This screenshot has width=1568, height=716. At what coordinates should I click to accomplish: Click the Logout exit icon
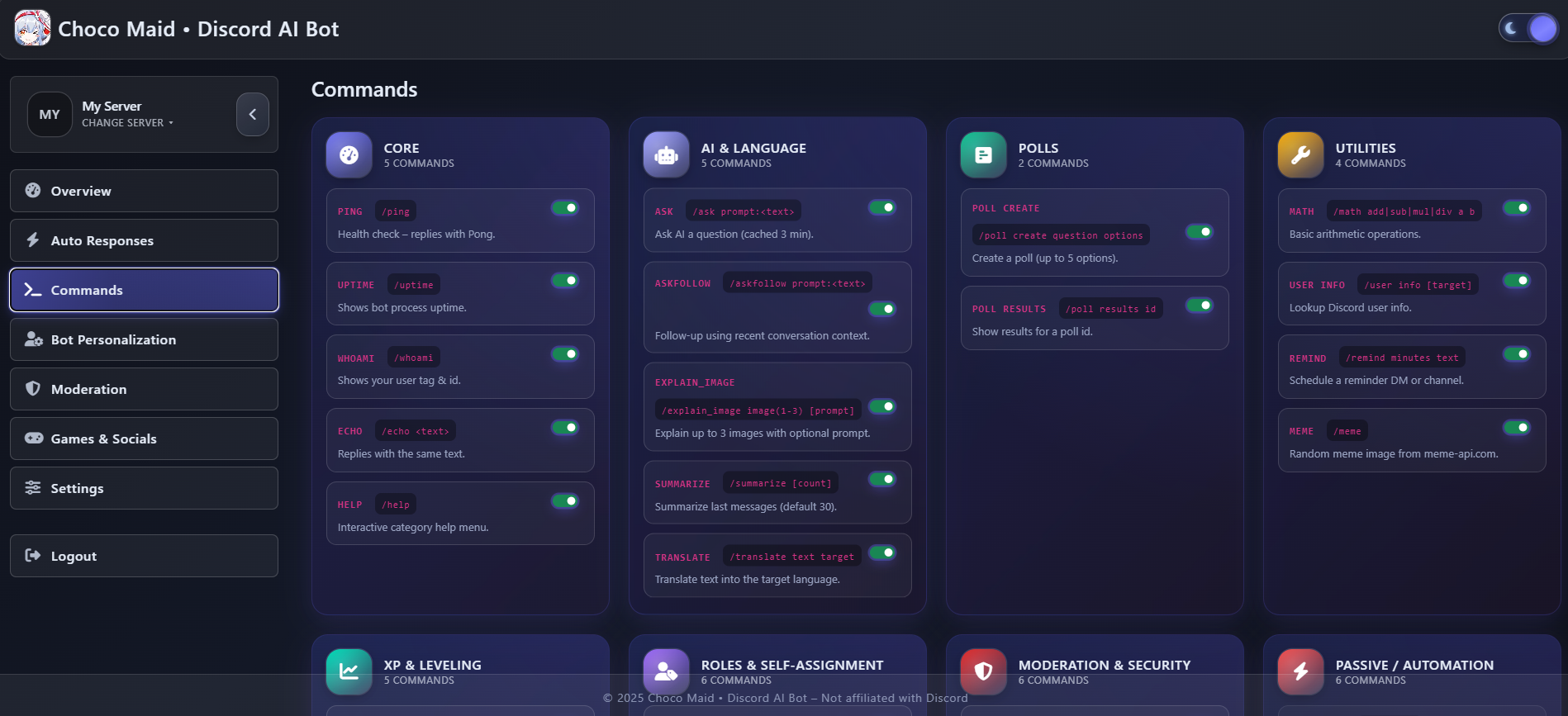[33, 556]
